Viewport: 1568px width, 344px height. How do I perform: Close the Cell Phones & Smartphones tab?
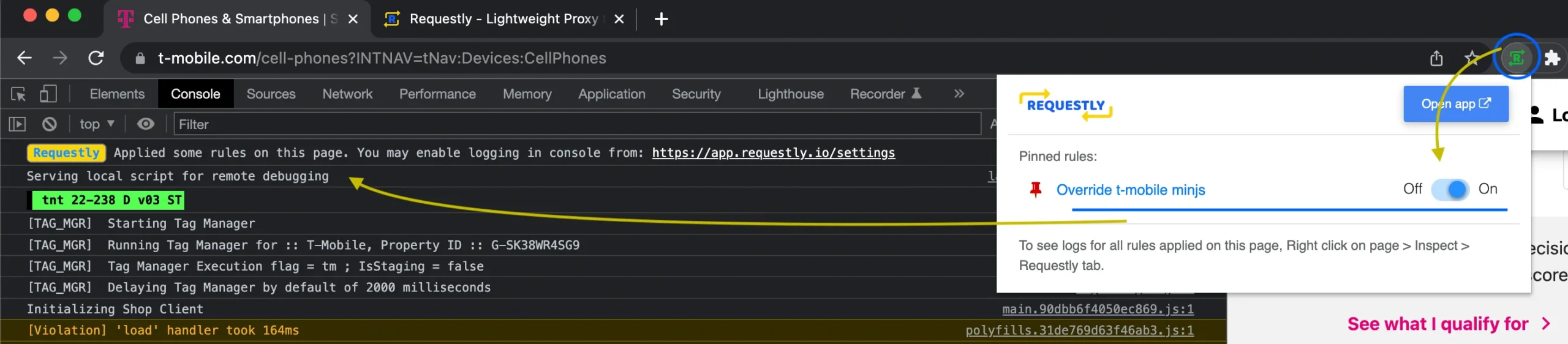click(353, 19)
